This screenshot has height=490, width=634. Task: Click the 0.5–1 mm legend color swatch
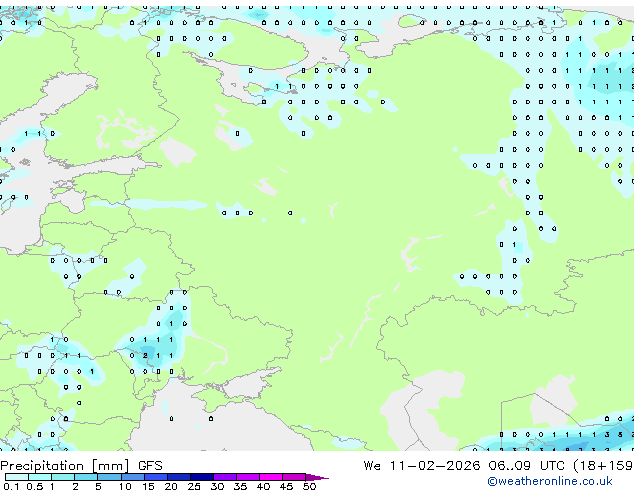40,477
